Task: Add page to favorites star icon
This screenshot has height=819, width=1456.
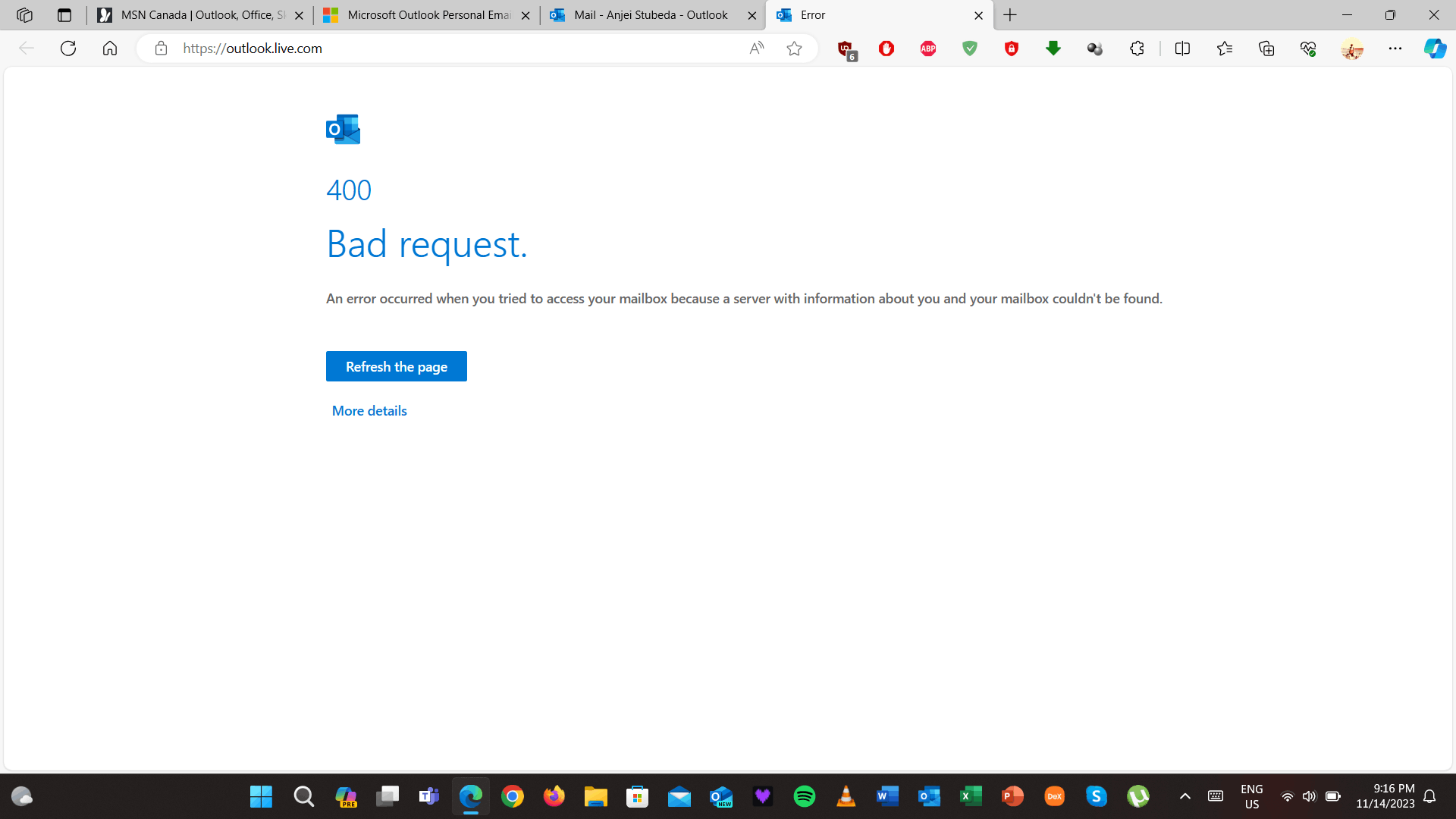Action: pos(794,49)
